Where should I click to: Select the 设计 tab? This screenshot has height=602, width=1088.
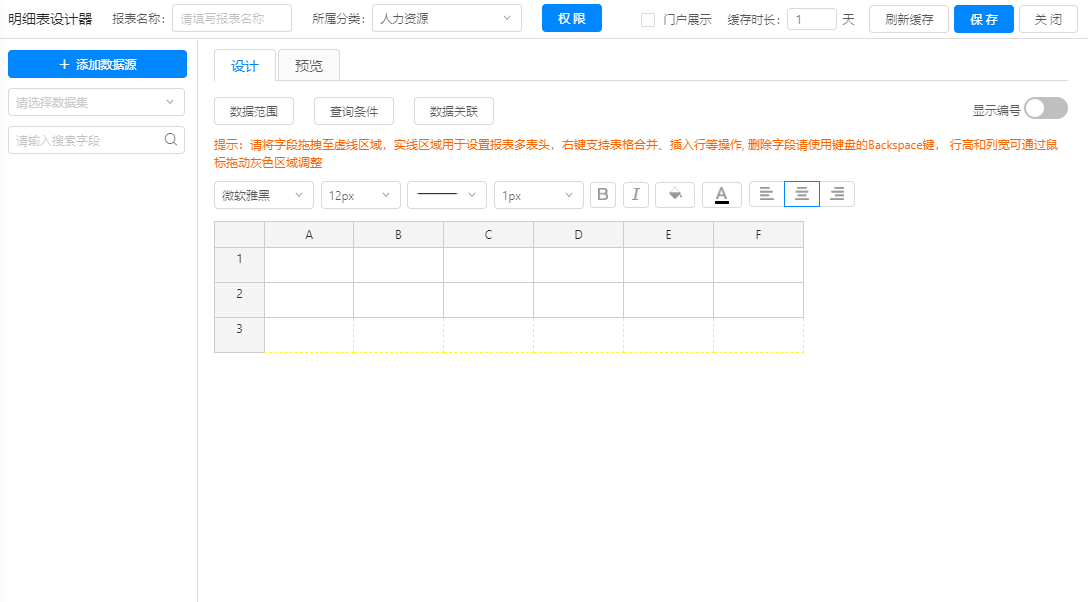tap(245, 66)
